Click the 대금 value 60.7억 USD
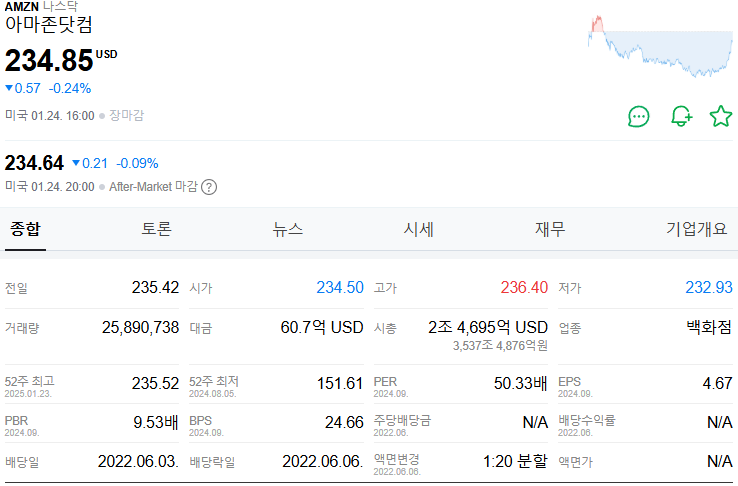The width and height of the screenshot is (738, 486). tap(322, 327)
